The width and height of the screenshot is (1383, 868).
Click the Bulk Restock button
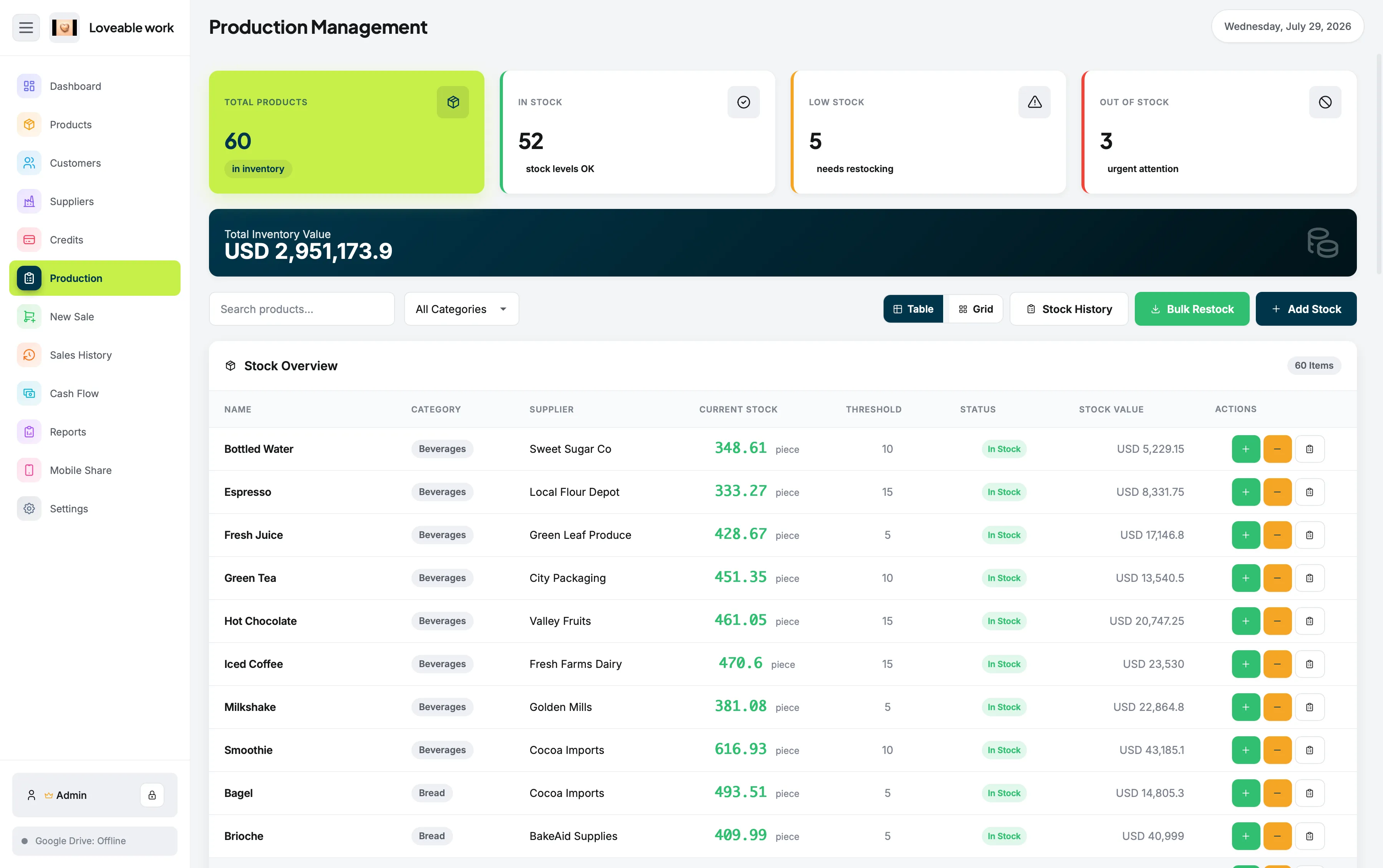(x=1192, y=309)
